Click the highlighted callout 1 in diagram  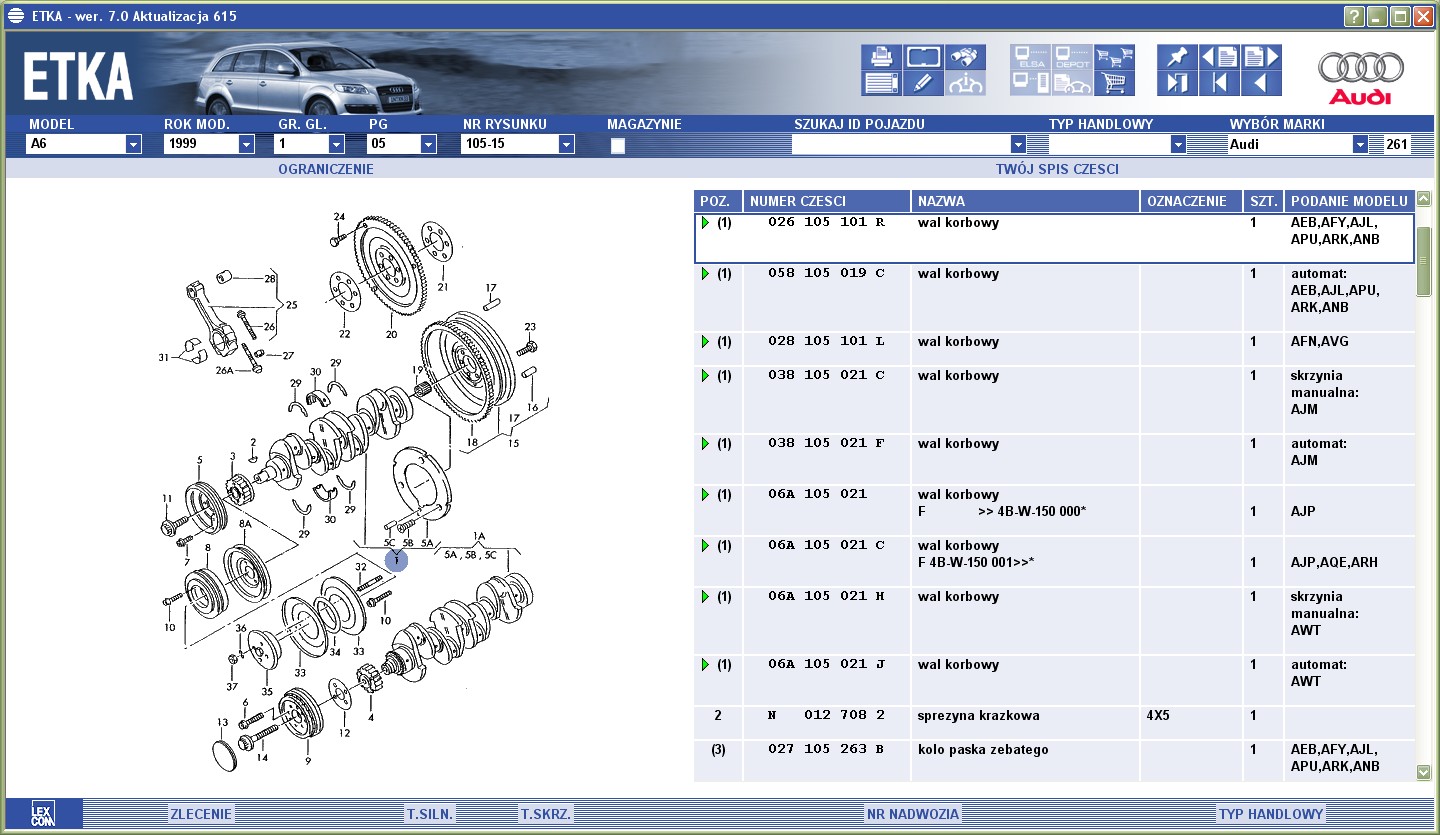397,559
